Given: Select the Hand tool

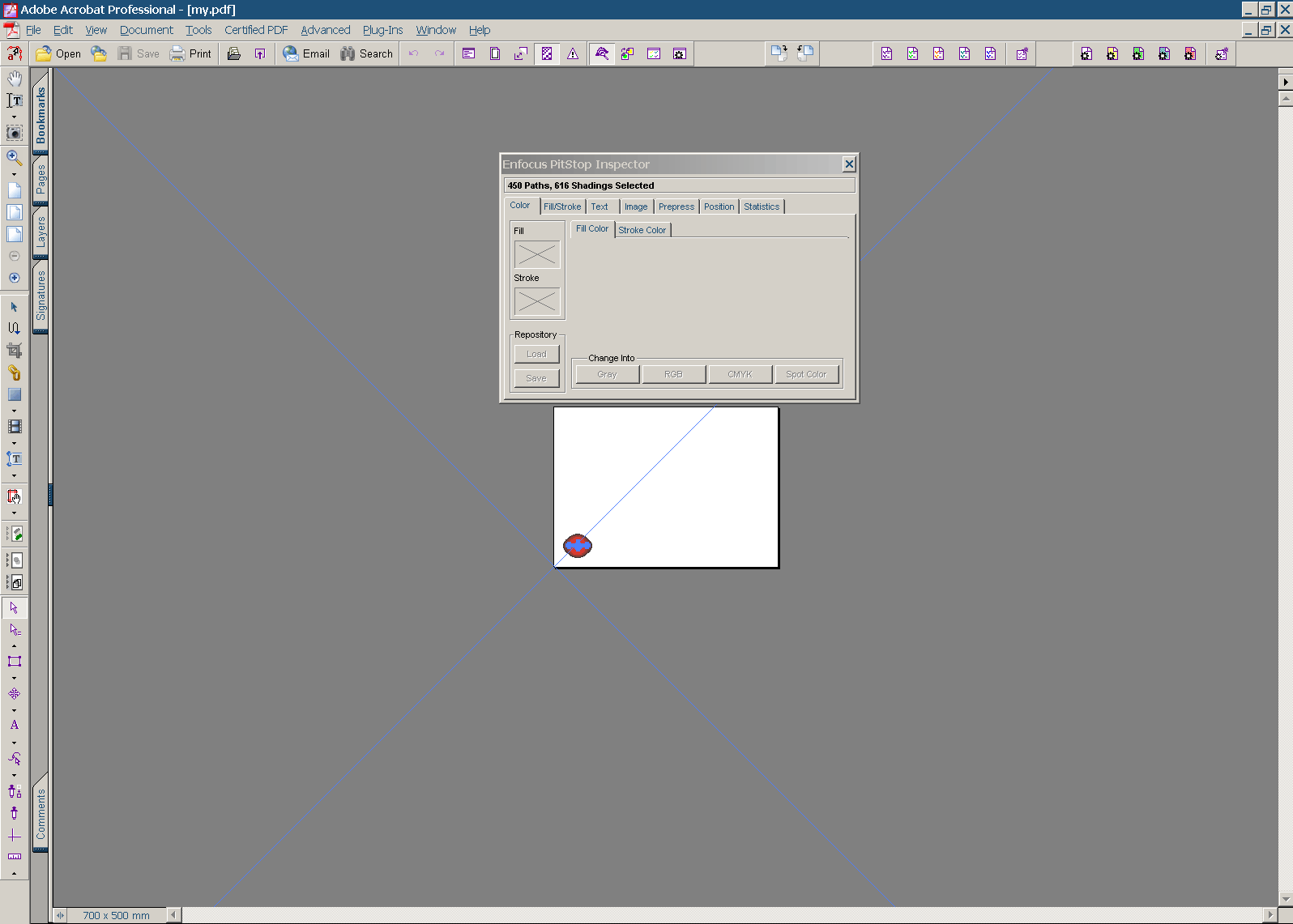Looking at the screenshot, I should click(x=15, y=79).
